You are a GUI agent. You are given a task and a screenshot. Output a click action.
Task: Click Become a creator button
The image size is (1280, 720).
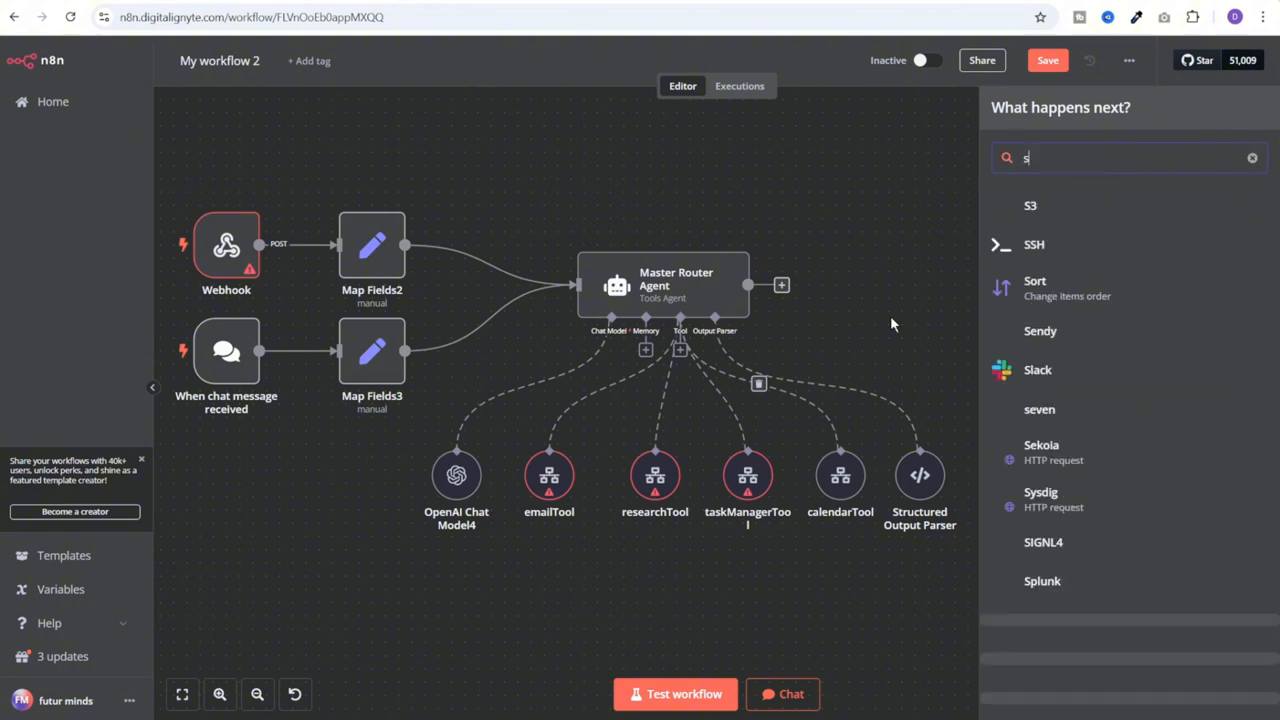[x=75, y=511]
